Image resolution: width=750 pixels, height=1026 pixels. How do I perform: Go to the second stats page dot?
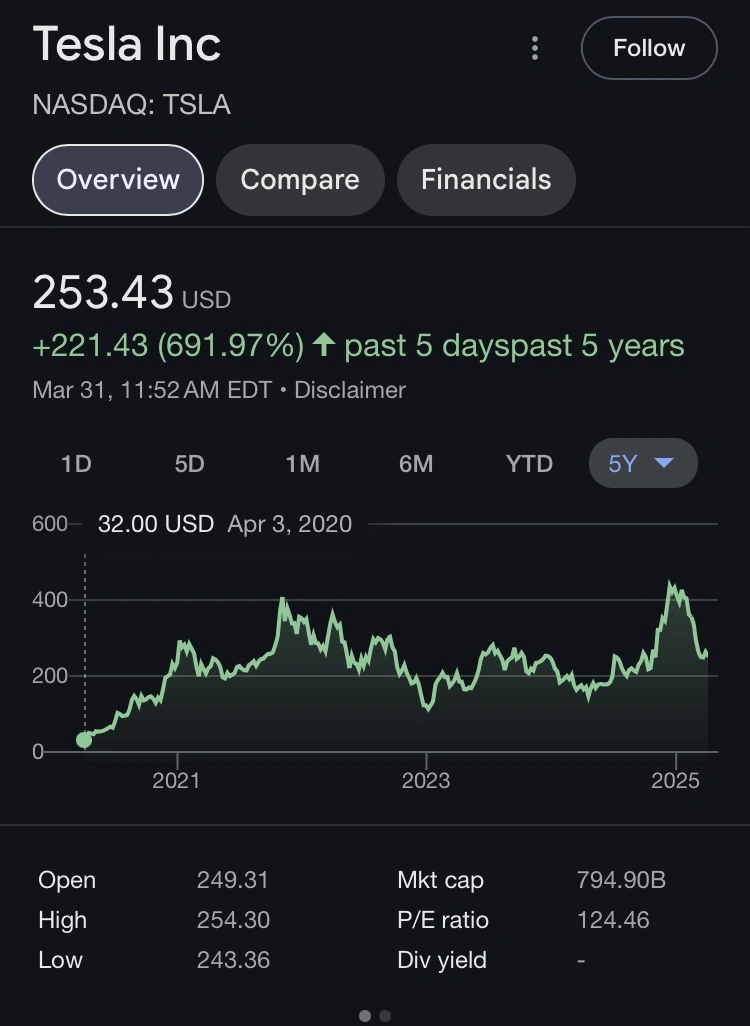click(x=385, y=1016)
